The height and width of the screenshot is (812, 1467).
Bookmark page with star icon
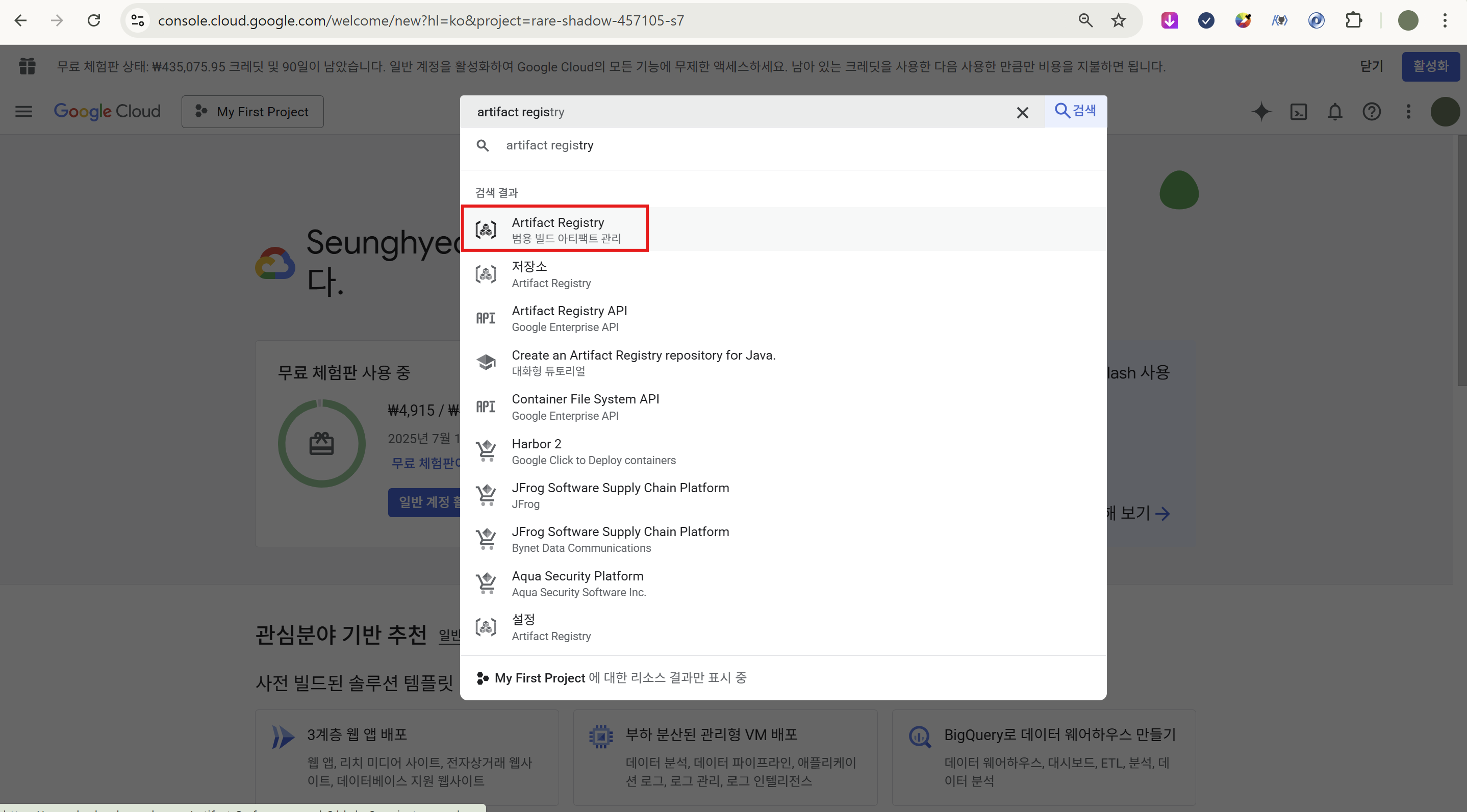1118,20
